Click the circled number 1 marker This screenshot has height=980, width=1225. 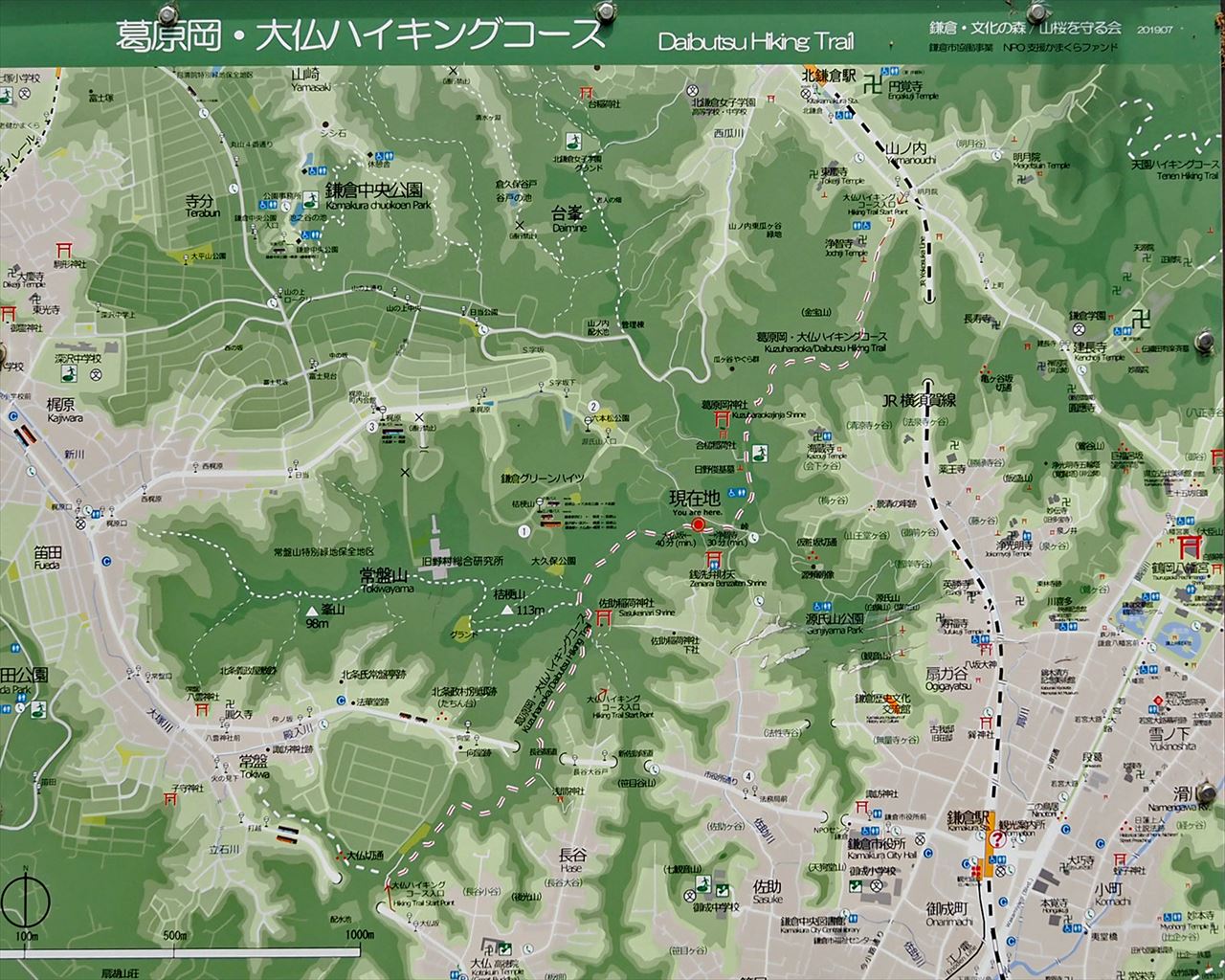click(x=523, y=530)
